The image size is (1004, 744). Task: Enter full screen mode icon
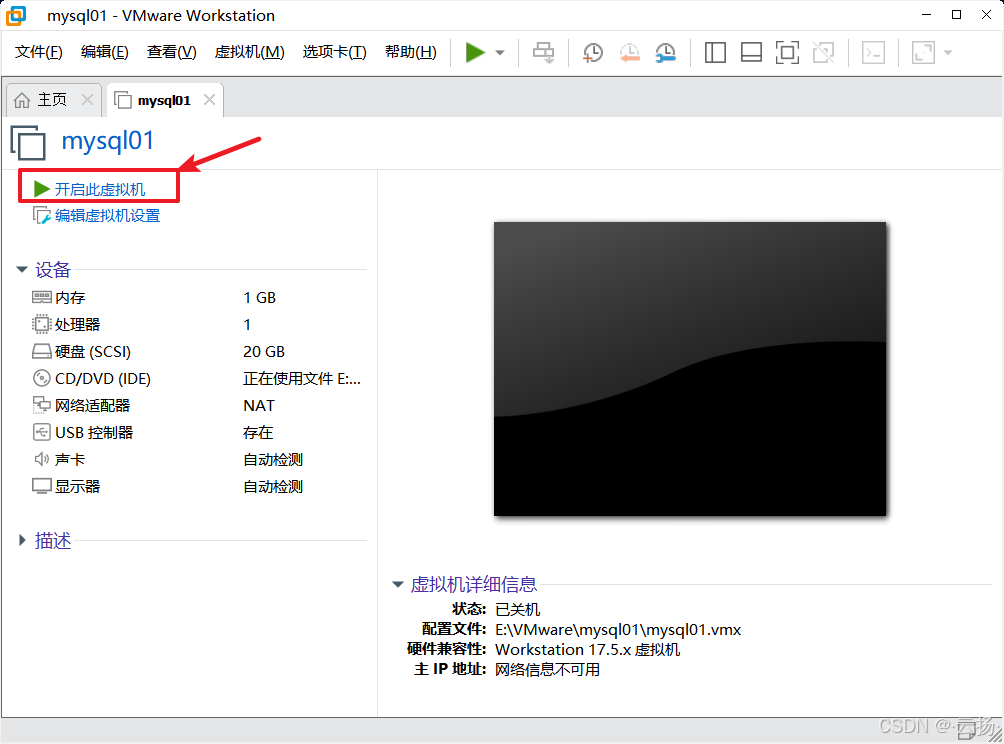(x=787, y=53)
